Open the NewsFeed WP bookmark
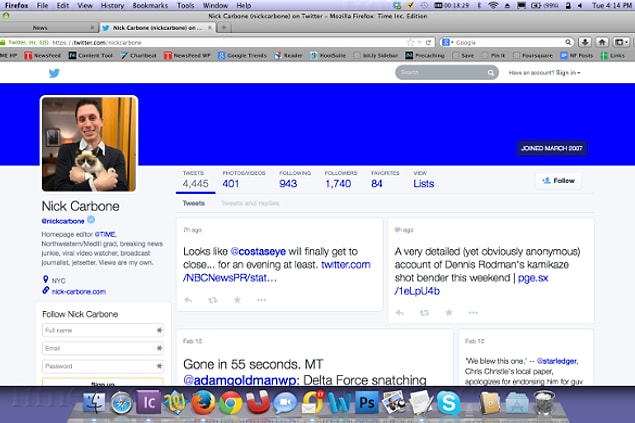 (x=187, y=55)
